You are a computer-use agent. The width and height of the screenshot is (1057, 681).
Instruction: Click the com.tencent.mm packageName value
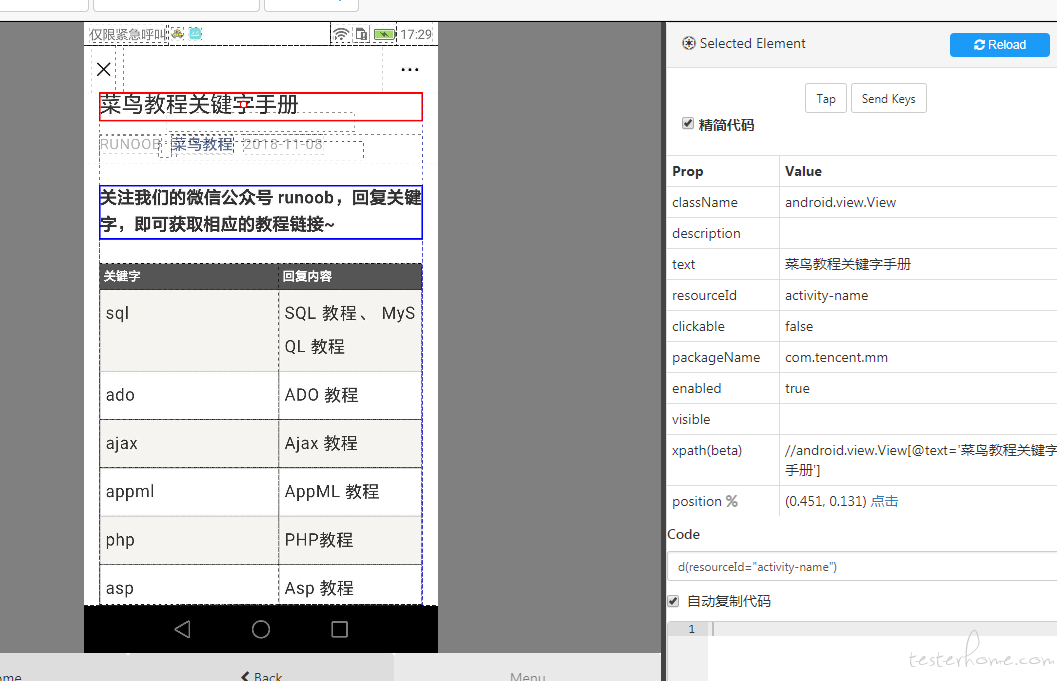[x=836, y=357]
